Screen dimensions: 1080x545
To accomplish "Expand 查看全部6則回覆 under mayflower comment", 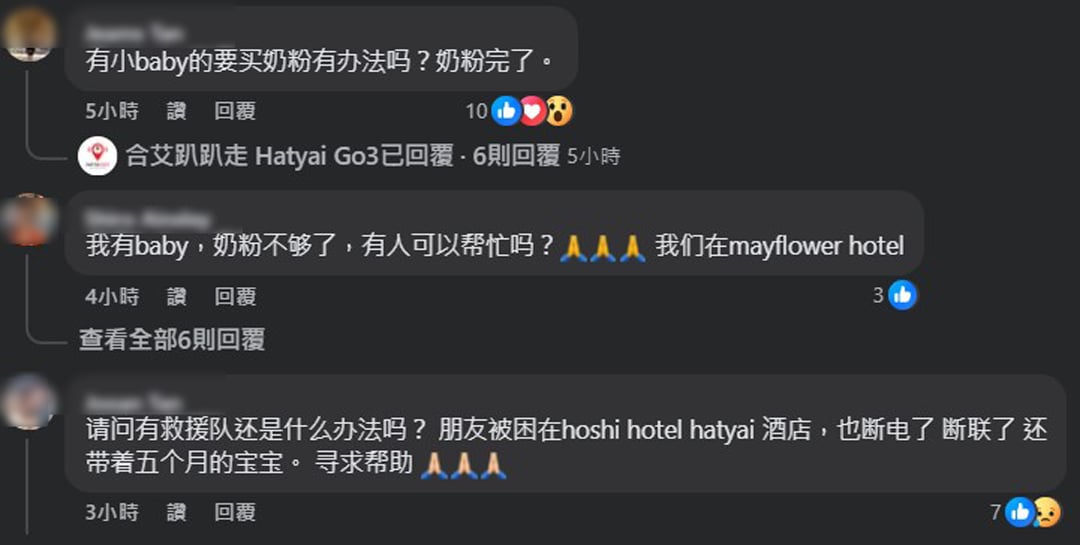I will click(172, 340).
